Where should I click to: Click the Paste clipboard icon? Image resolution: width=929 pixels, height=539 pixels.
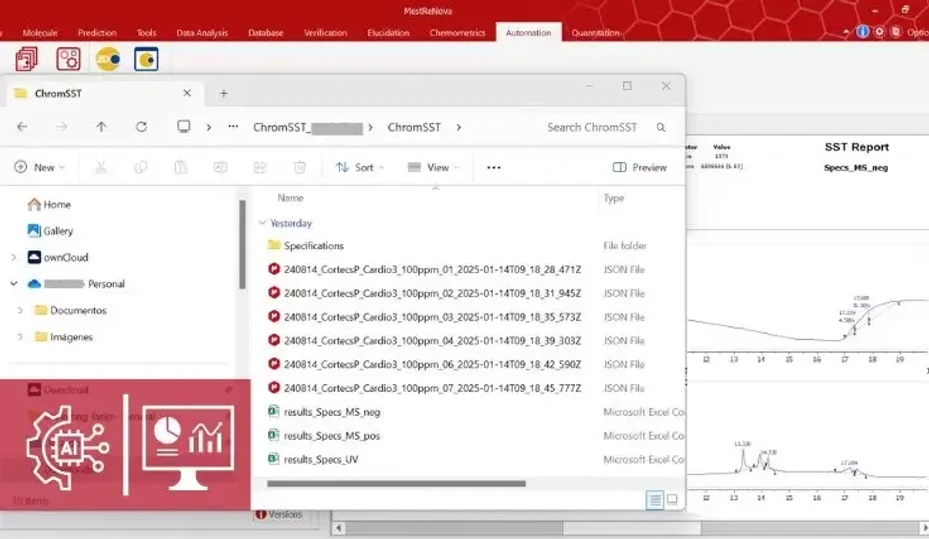pos(180,168)
